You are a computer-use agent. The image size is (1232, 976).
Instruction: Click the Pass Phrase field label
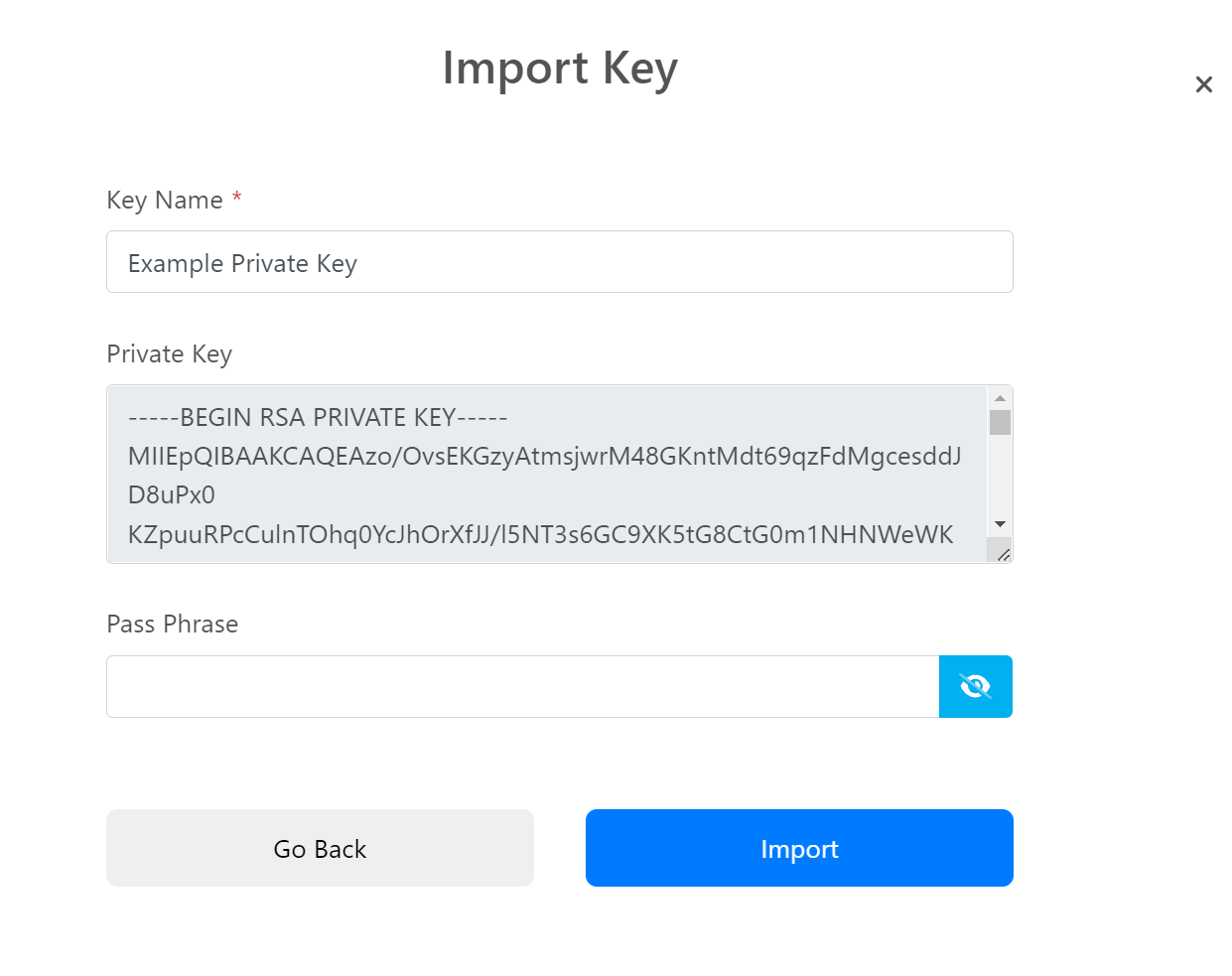tap(173, 624)
